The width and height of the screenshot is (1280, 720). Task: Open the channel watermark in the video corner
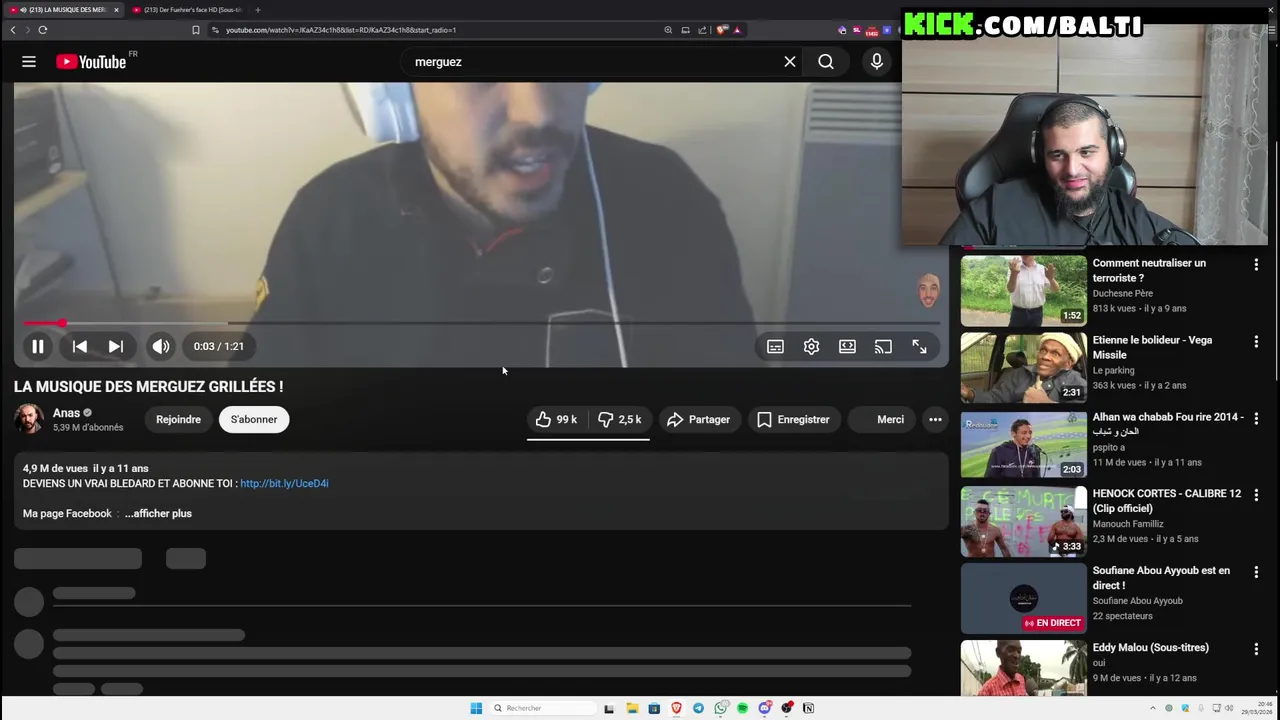pos(929,291)
